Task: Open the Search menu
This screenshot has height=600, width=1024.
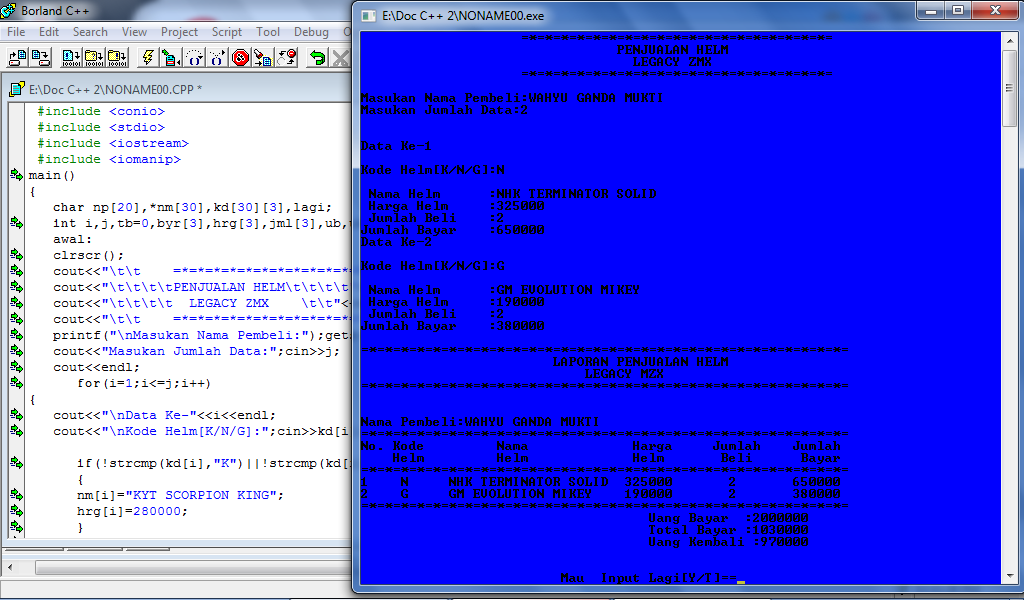Action: point(90,32)
